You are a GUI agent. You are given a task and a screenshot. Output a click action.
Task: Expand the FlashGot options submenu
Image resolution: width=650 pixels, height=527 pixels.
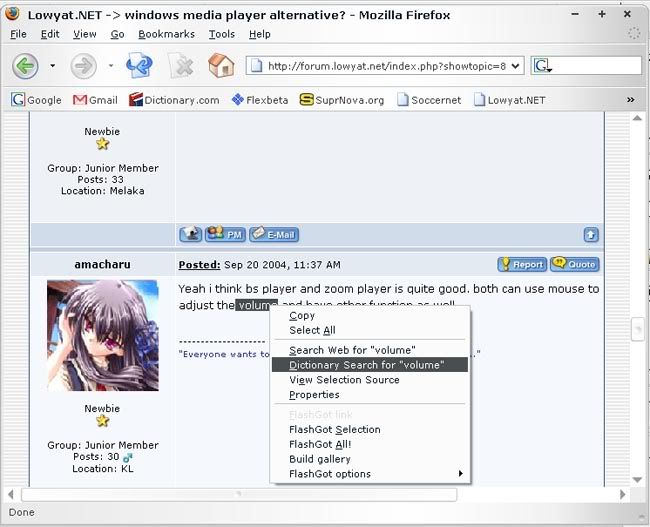(x=370, y=474)
